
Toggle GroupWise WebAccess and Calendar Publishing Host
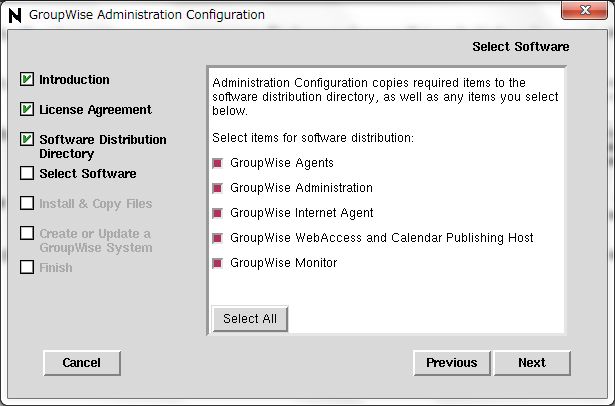[217, 238]
